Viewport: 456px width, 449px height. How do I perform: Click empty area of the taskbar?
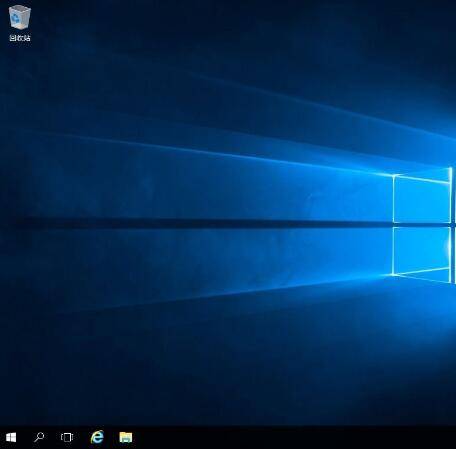293,437
